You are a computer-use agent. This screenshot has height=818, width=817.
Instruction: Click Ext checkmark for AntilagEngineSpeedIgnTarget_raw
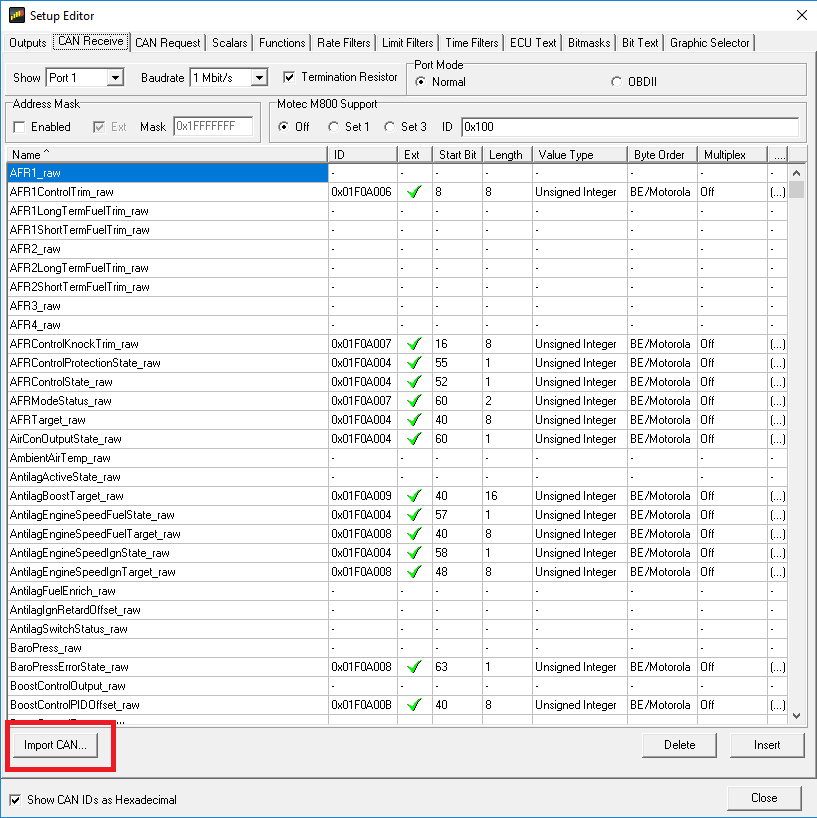414,572
